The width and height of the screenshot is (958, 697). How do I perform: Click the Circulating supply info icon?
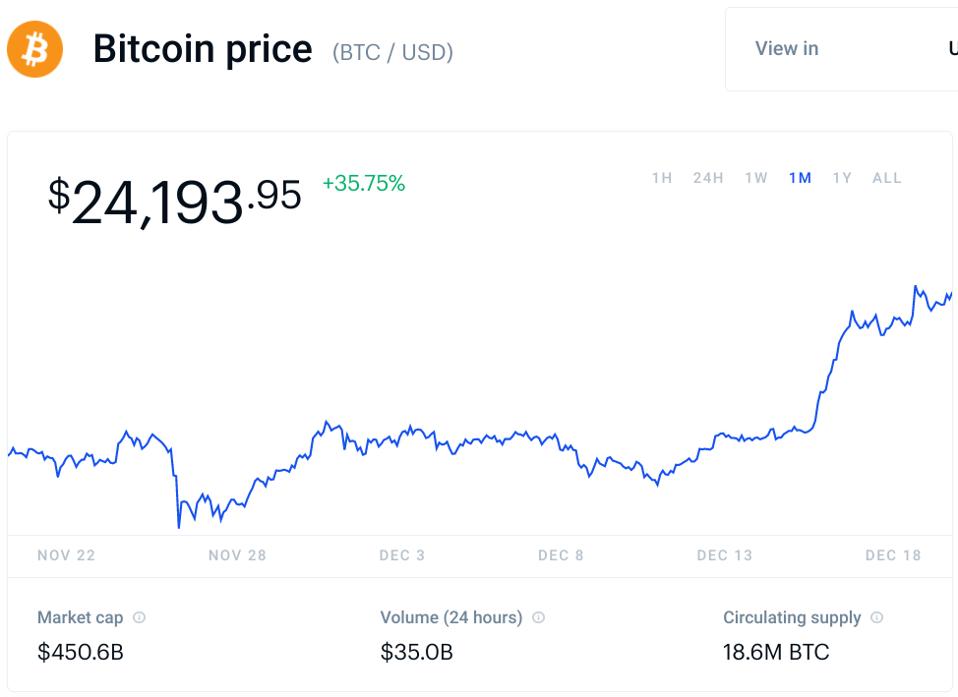(x=877, y=618)
